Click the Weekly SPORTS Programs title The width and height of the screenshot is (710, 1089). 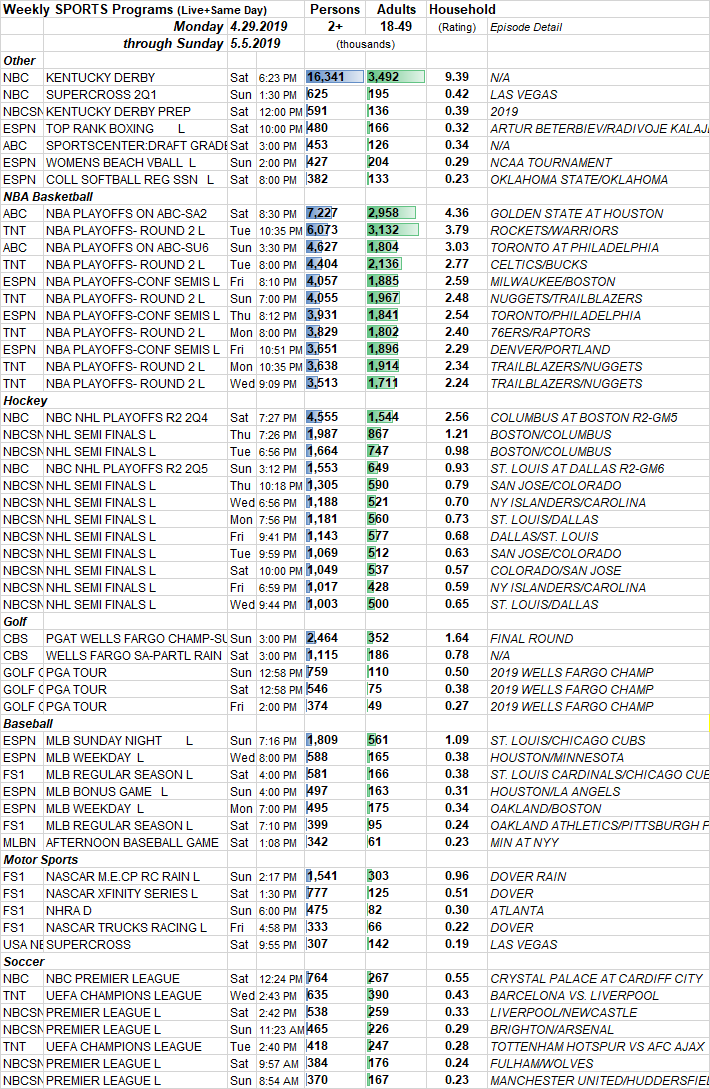click(135, 10)
